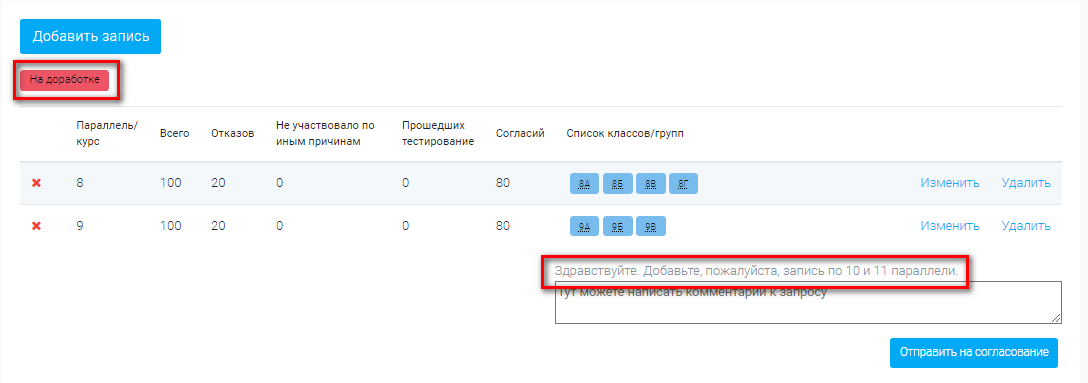Screen dimensions: 1088x383
Task: Click Отправить на согласование button
Action: [974, 352]
